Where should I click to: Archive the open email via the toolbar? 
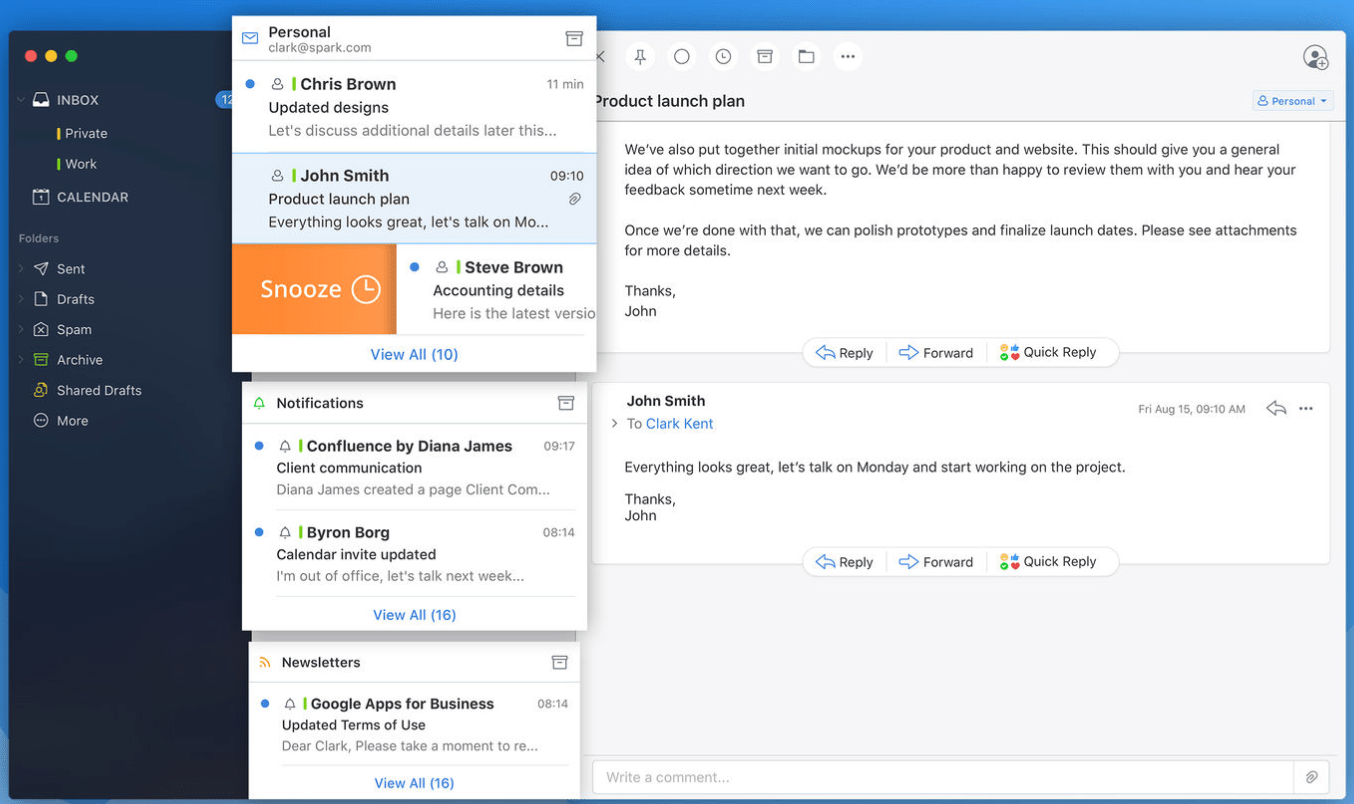pos(765,57)
